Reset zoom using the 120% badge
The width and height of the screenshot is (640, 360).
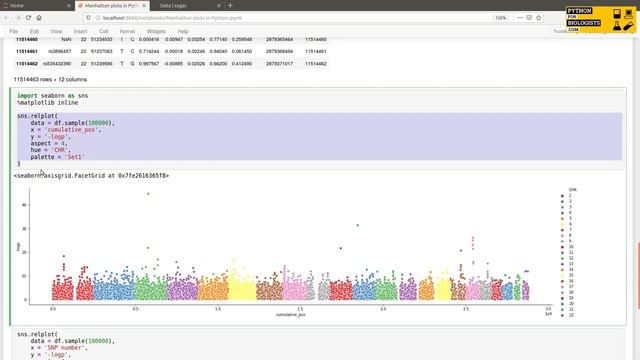[500, 18]
